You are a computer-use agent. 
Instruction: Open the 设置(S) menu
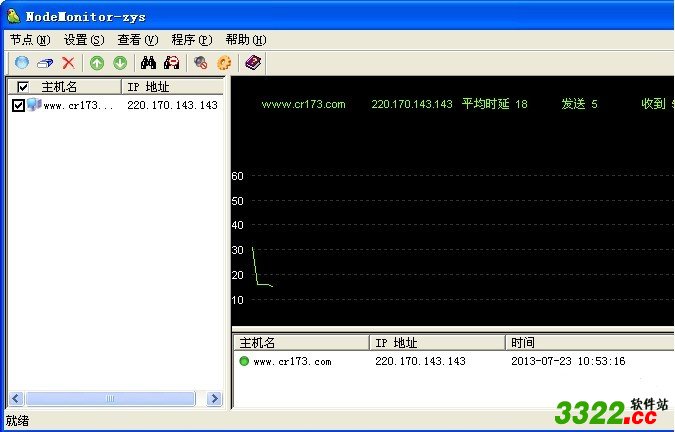tap(84, 40)
